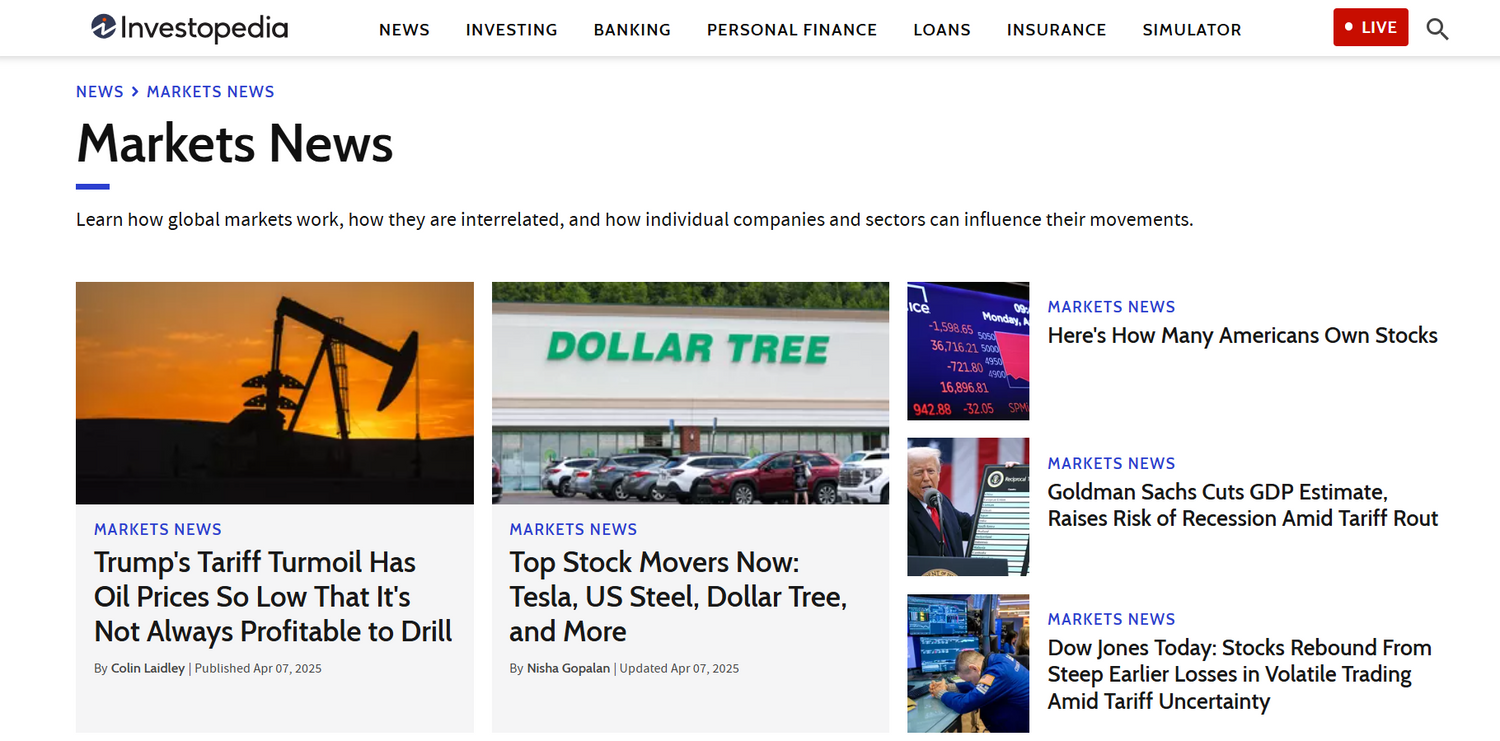The width and height of the screenshot is (1500, 741).
Task: Open the Investing menu
Action: [x=511, y=30]
